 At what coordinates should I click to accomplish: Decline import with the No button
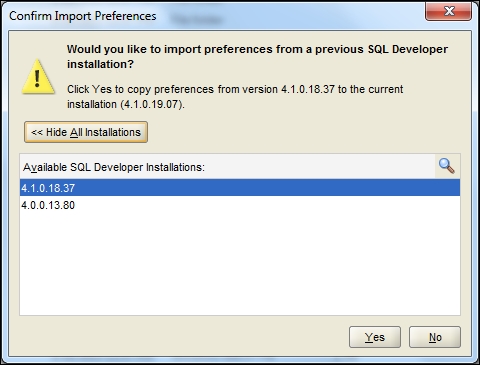coord(435,337)
